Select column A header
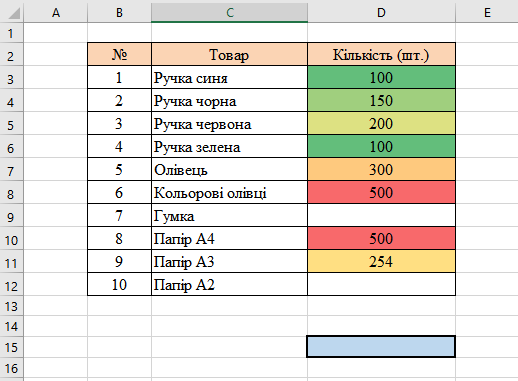This screenshot has width=518, height=381. [56, 13]
